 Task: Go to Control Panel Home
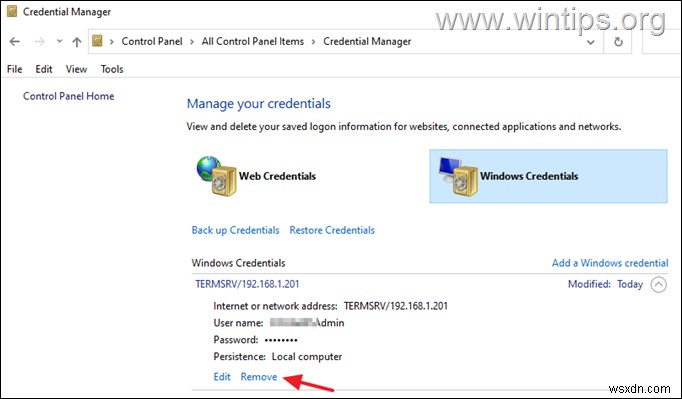69,96
